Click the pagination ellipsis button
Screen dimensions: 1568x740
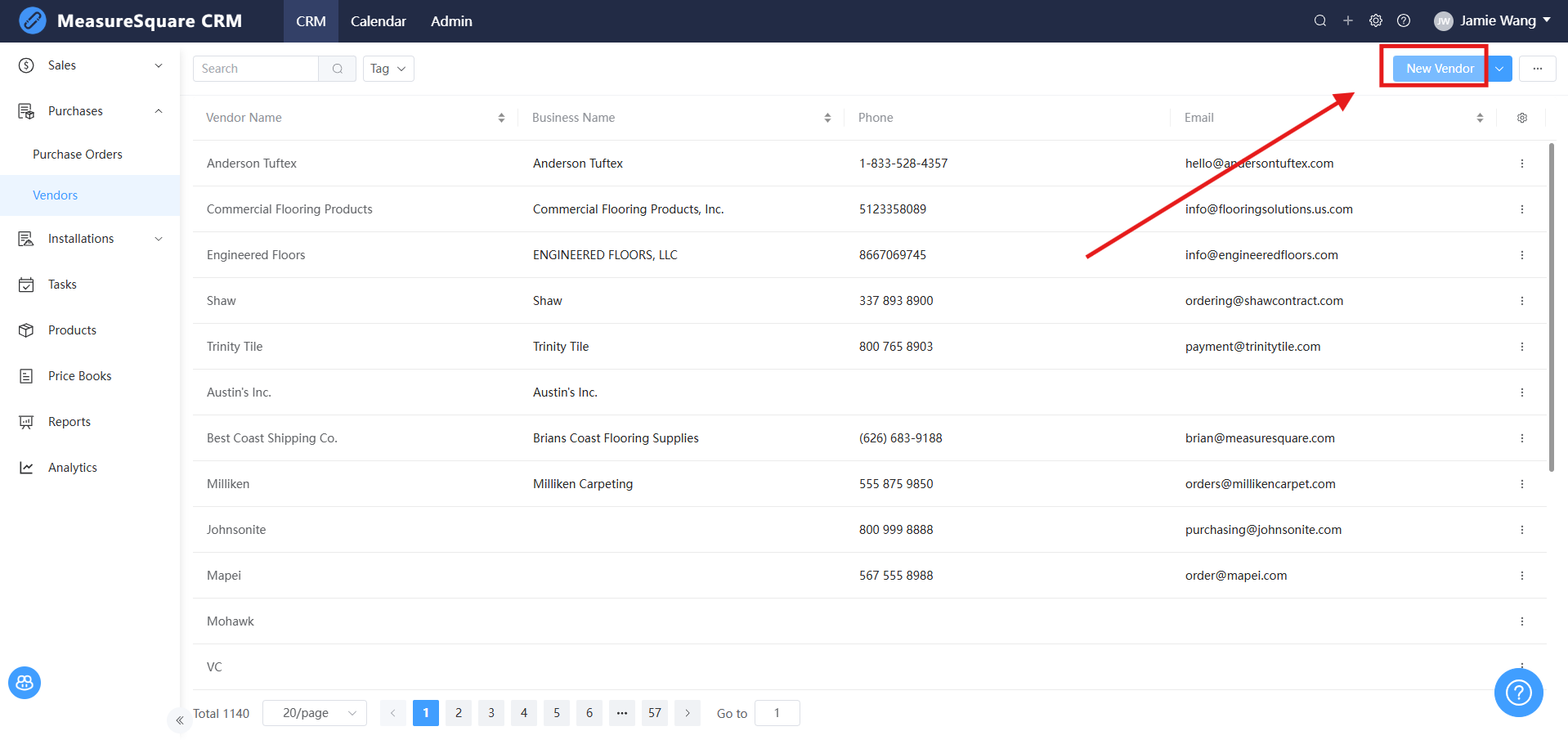(622, 713)
